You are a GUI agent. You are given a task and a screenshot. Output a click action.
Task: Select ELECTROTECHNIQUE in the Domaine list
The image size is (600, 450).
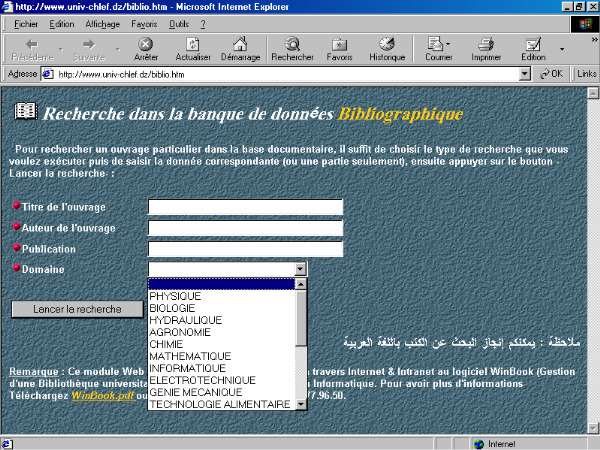coord(222,380)
